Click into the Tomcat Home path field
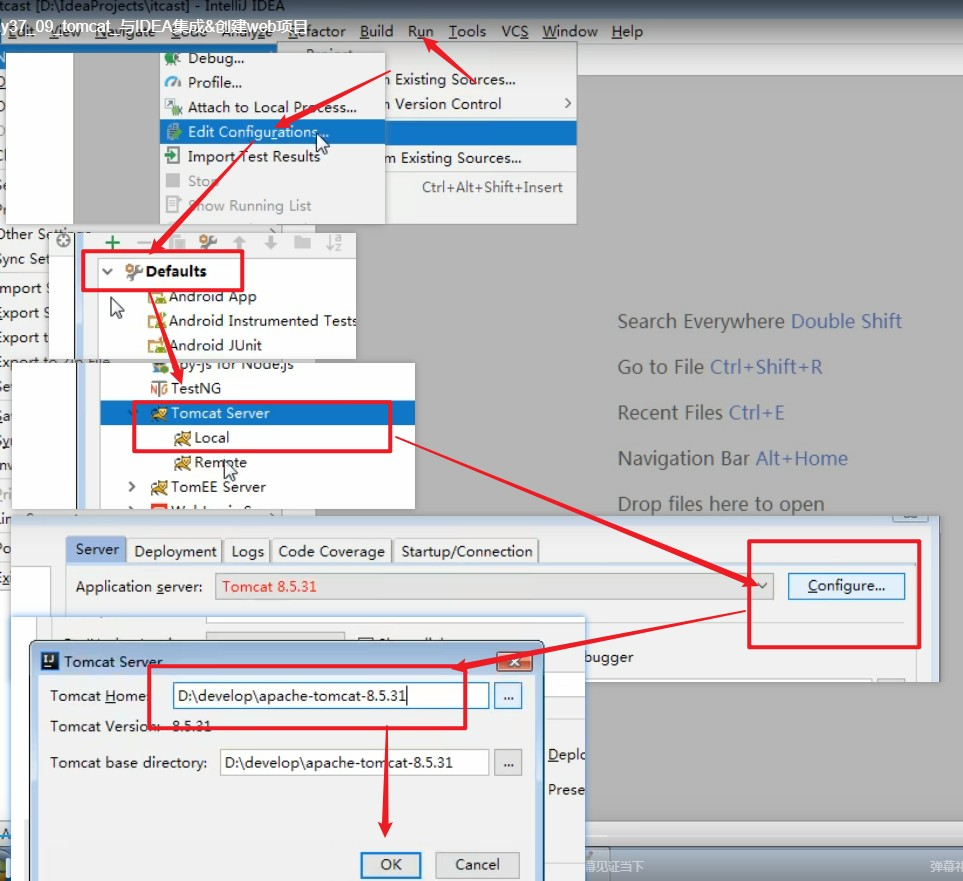963x881 pixels. point(330,695)
